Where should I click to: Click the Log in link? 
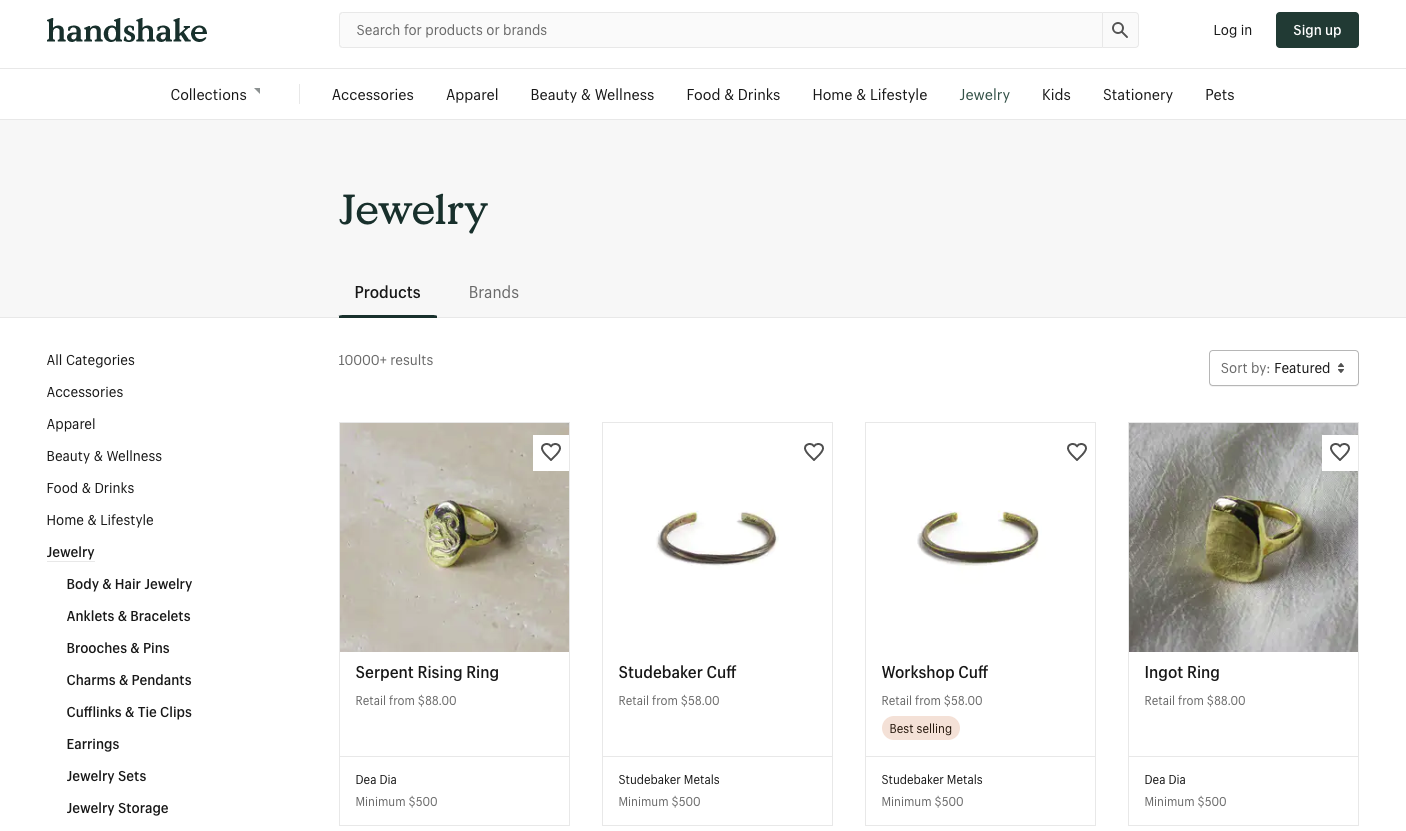1232,30
